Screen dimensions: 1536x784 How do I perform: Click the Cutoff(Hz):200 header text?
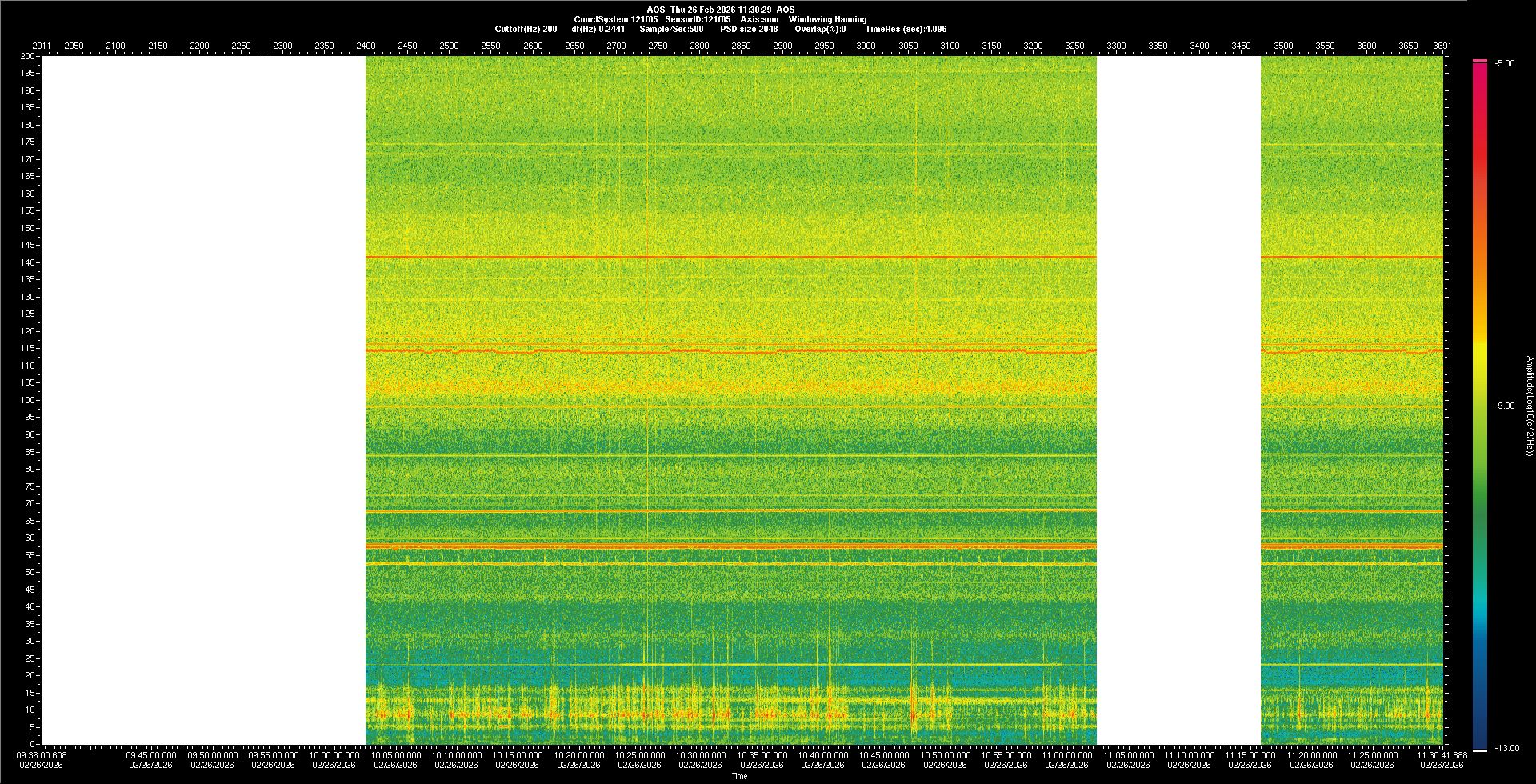tap(526, 29)
